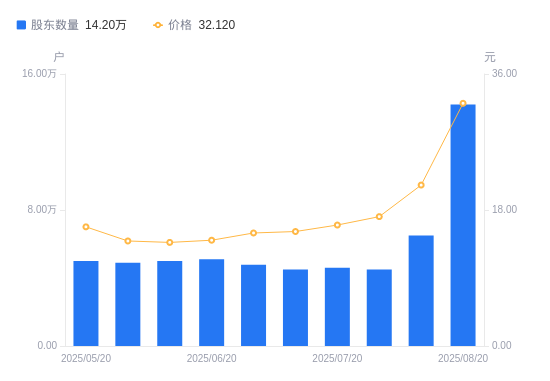Select the first bar at 2025/05/20
The height and width of the screenshot is (381, 550).
pyautogui.click(x=86, y=303)
